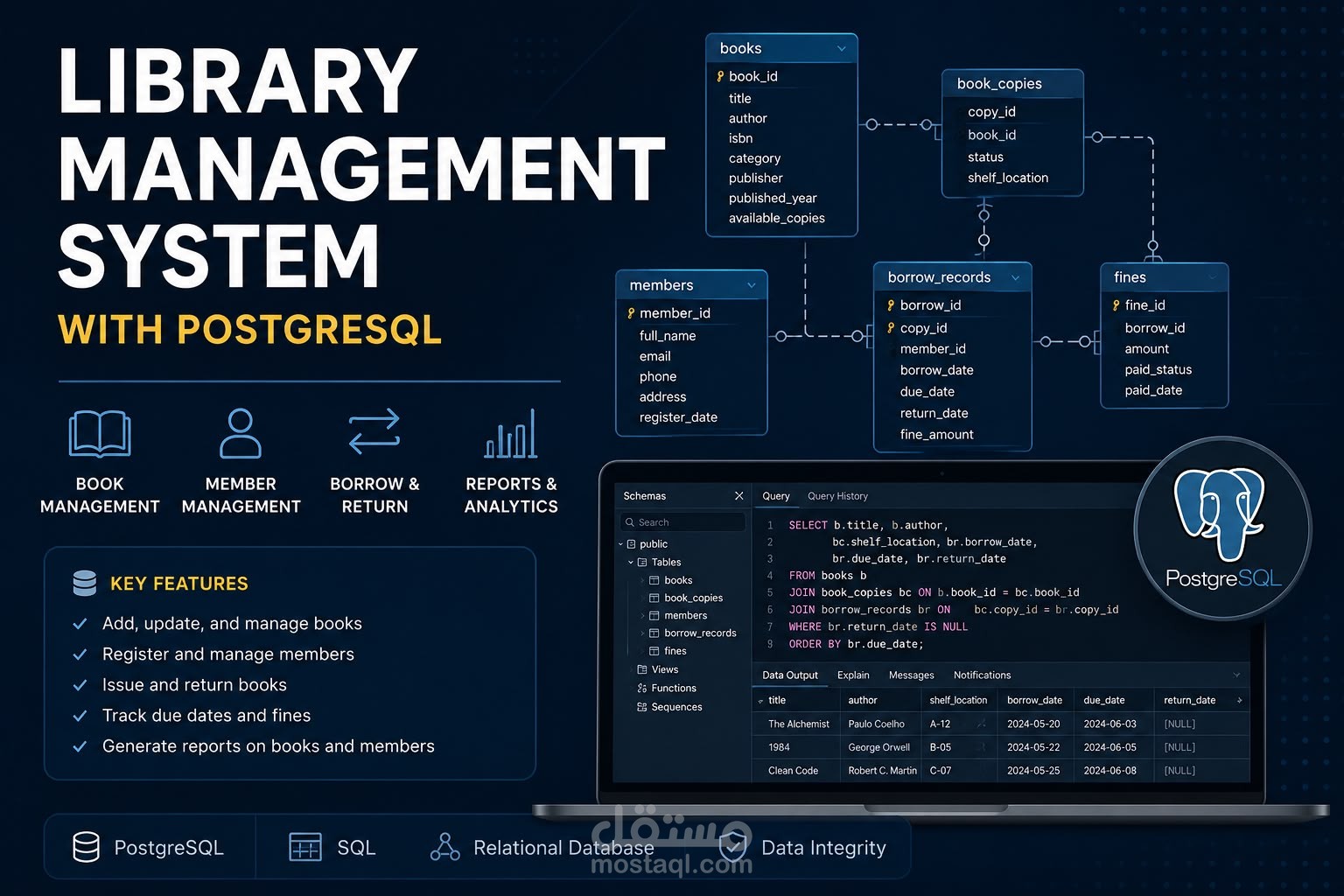Expand the borrow_records arrow in Schemas tree
This screenshot has width=1344, height=896.
(x=643, y=633)
